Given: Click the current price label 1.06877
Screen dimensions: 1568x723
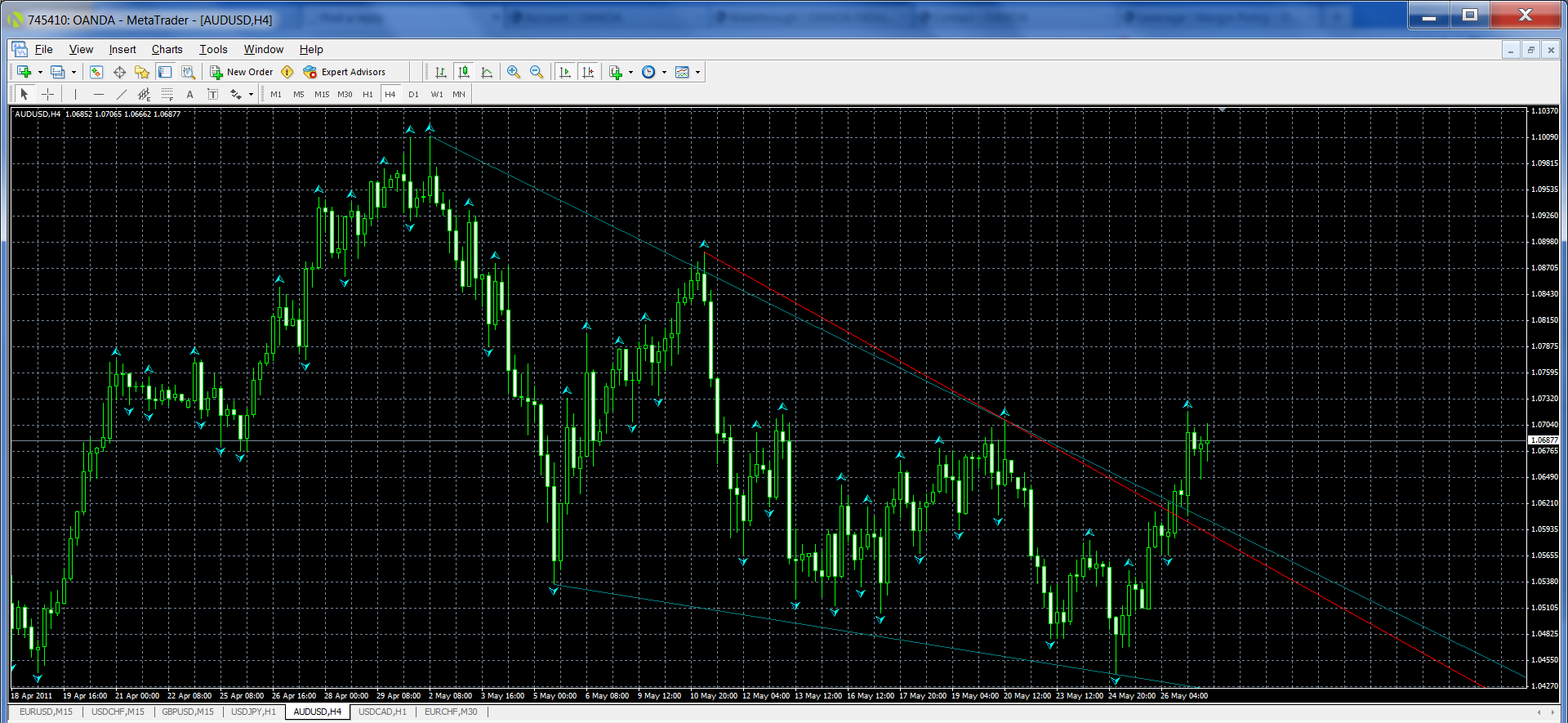Looking at the screenshot, I should pyautogui.click(x=1543, y=440).
